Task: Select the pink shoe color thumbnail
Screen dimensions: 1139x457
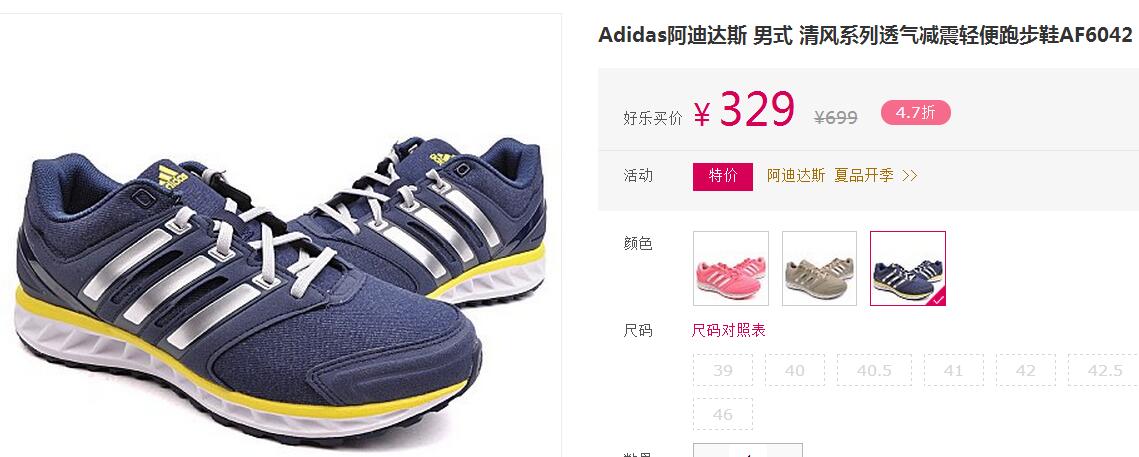Action: [x=731, y=268]
